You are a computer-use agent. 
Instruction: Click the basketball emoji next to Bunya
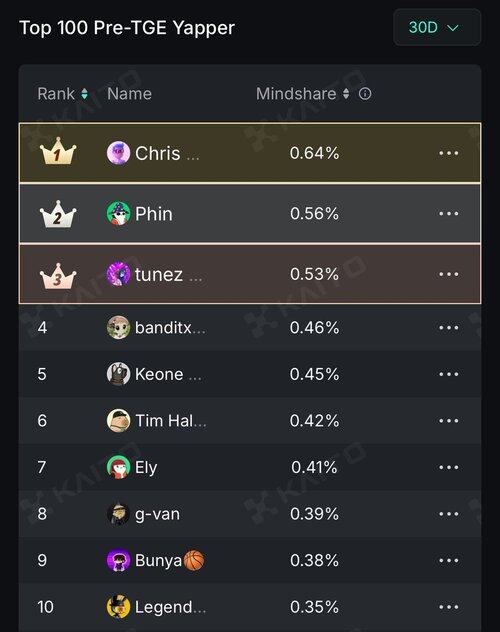(194, 560)
